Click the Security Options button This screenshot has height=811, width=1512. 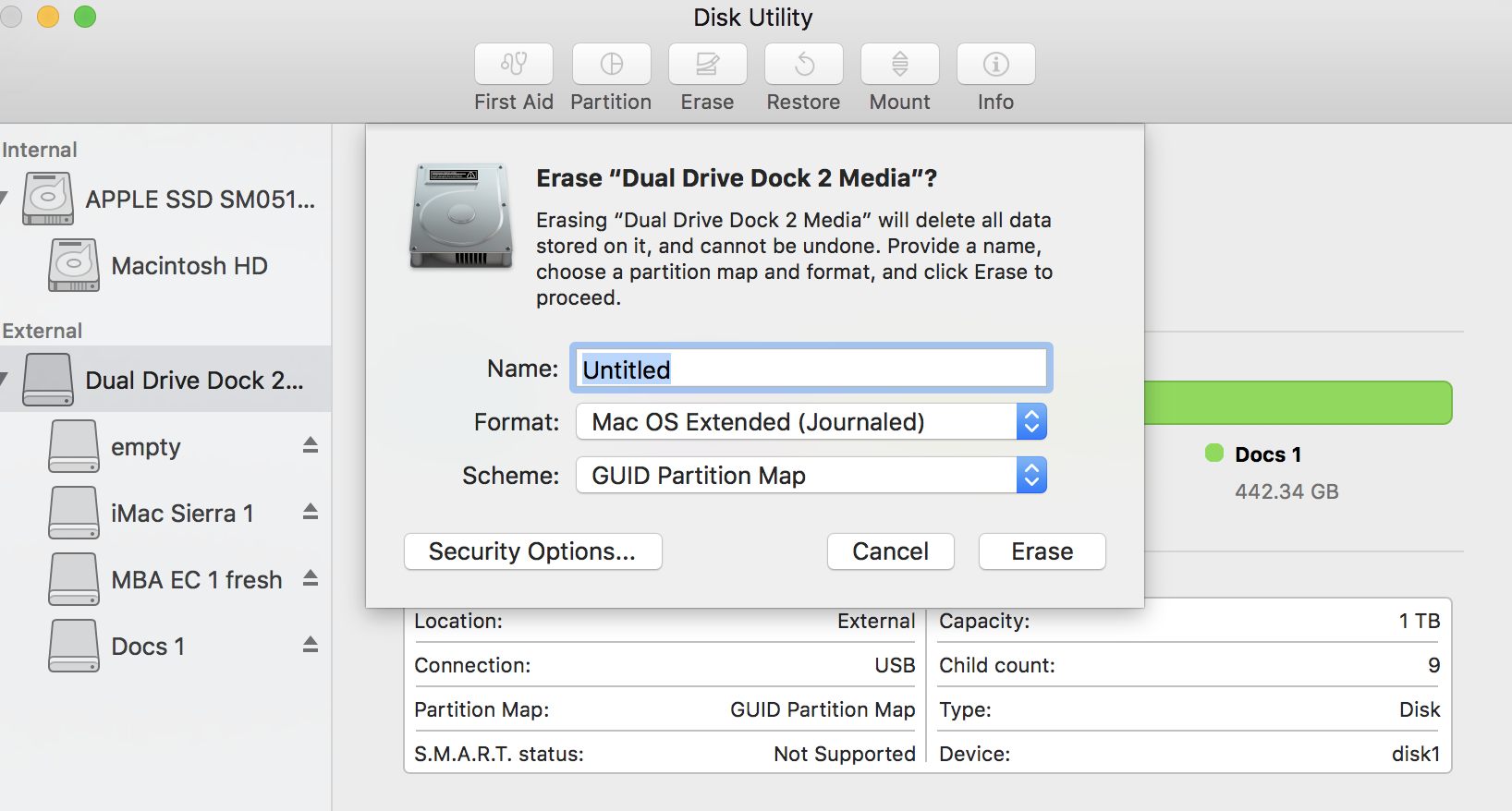[532, 551]
